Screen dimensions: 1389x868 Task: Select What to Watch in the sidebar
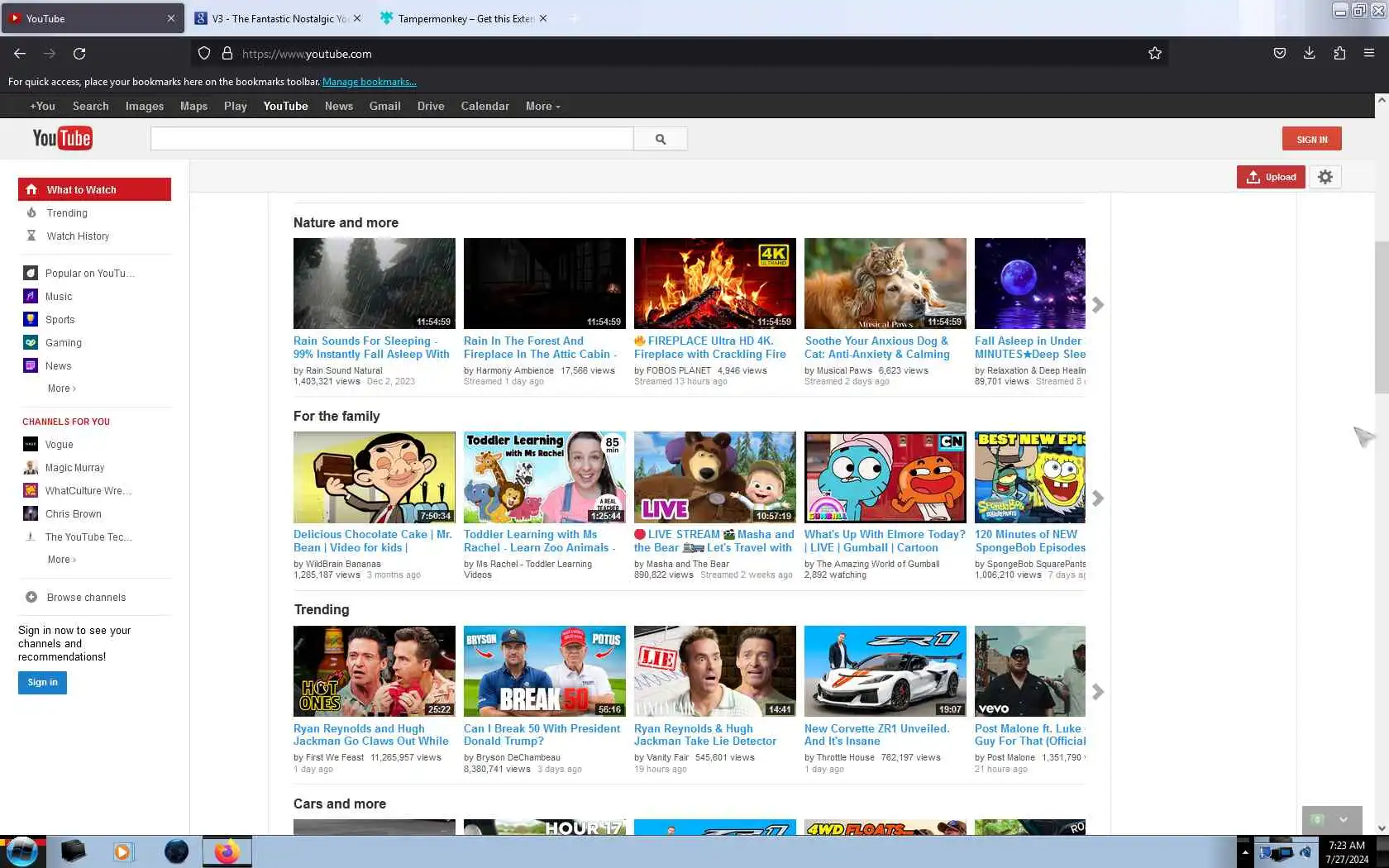pyautogui.click(x=94, y=189)
